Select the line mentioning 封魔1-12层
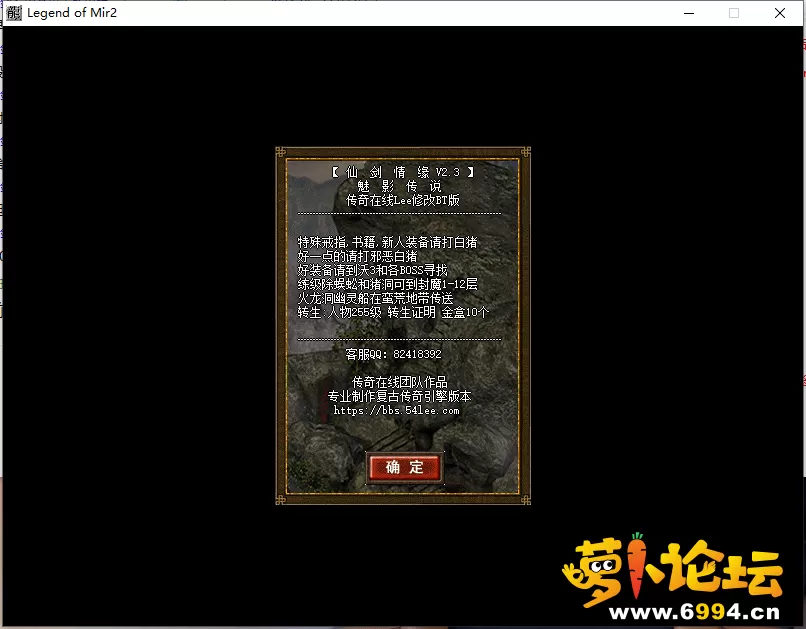The image size is (806, 629). coord(387,284)
